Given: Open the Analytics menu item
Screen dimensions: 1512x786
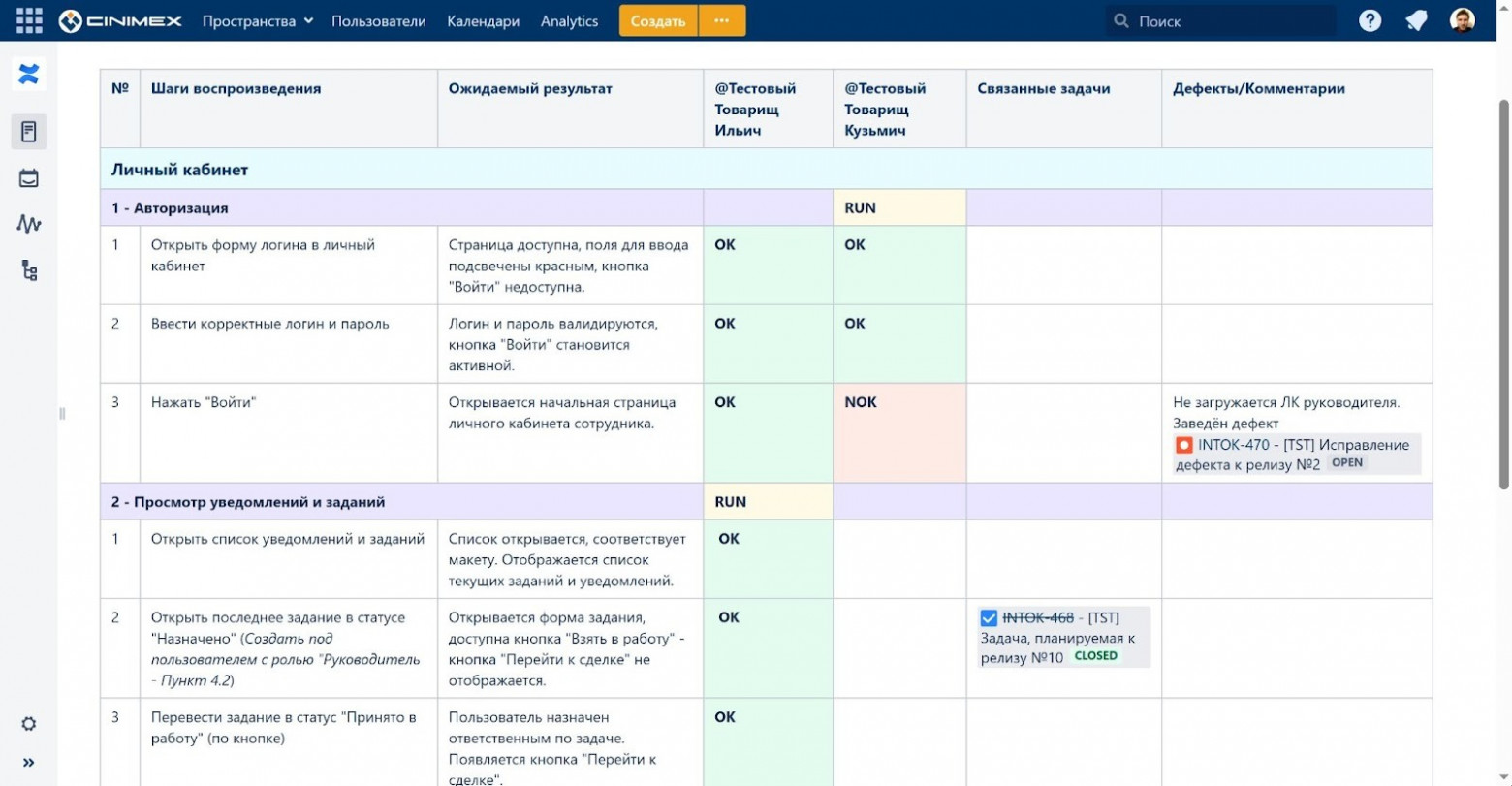Looking at the screenshot, I should (569, 20).
